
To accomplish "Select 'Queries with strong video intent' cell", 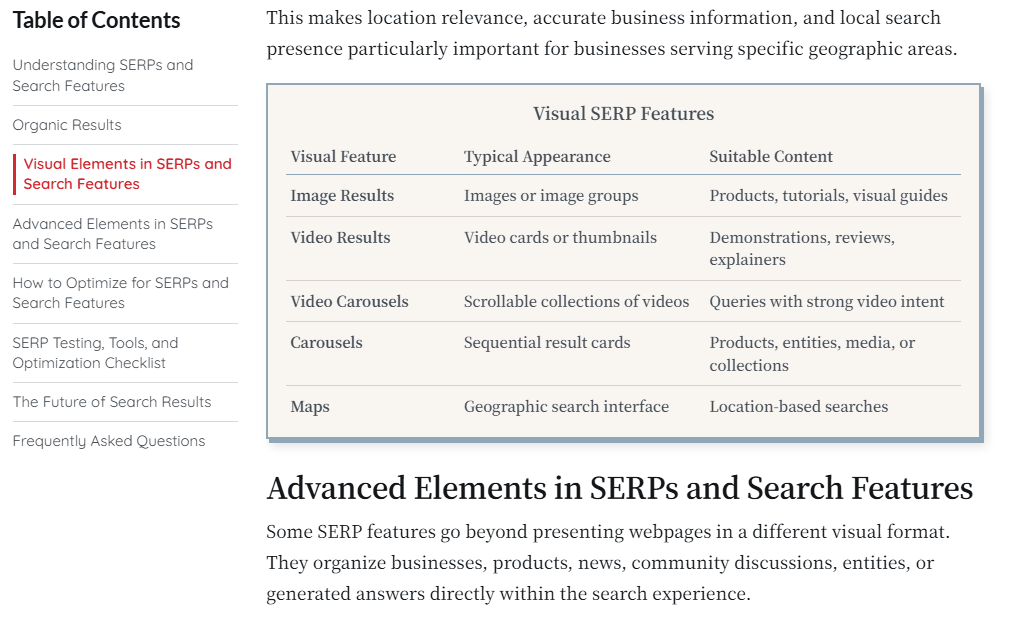I will tap(827, 302).
